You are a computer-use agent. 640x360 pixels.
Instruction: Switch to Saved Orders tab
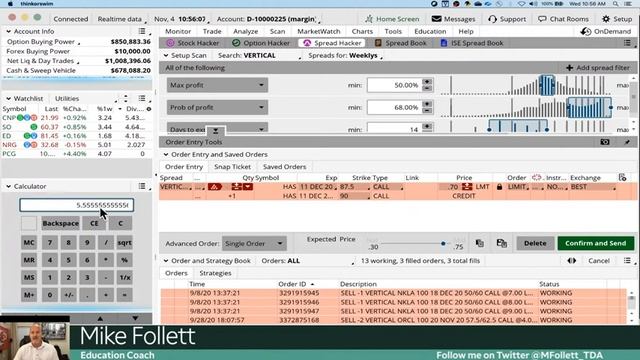coord(284,167)
